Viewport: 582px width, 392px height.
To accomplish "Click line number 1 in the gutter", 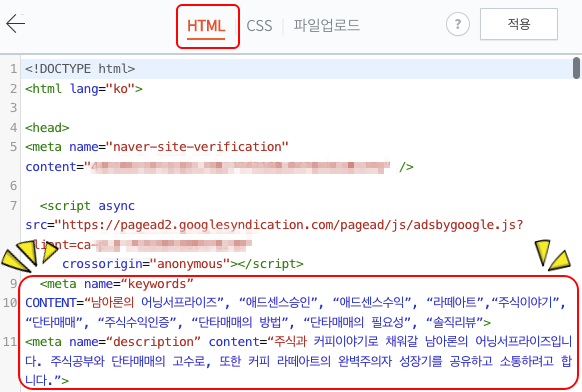I will point(13,69).
